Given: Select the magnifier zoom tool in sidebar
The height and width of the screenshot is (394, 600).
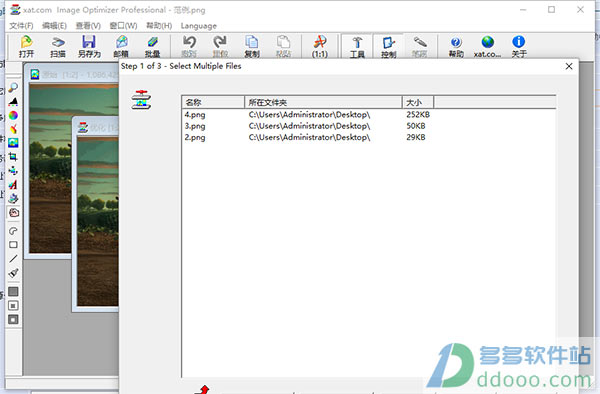Looking at the screenshot, I should [x=13, y=88].
